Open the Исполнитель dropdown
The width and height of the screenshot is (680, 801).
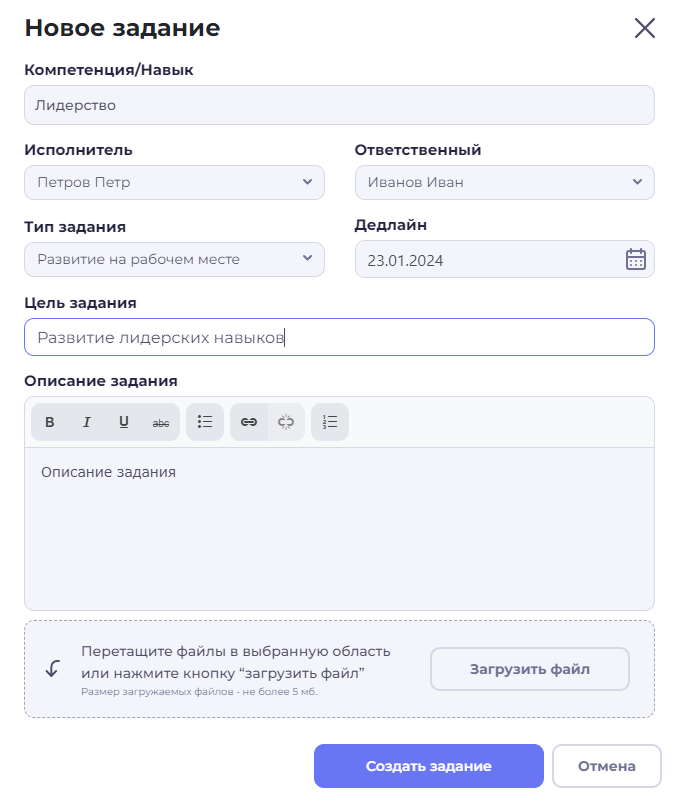click(174, 183)
